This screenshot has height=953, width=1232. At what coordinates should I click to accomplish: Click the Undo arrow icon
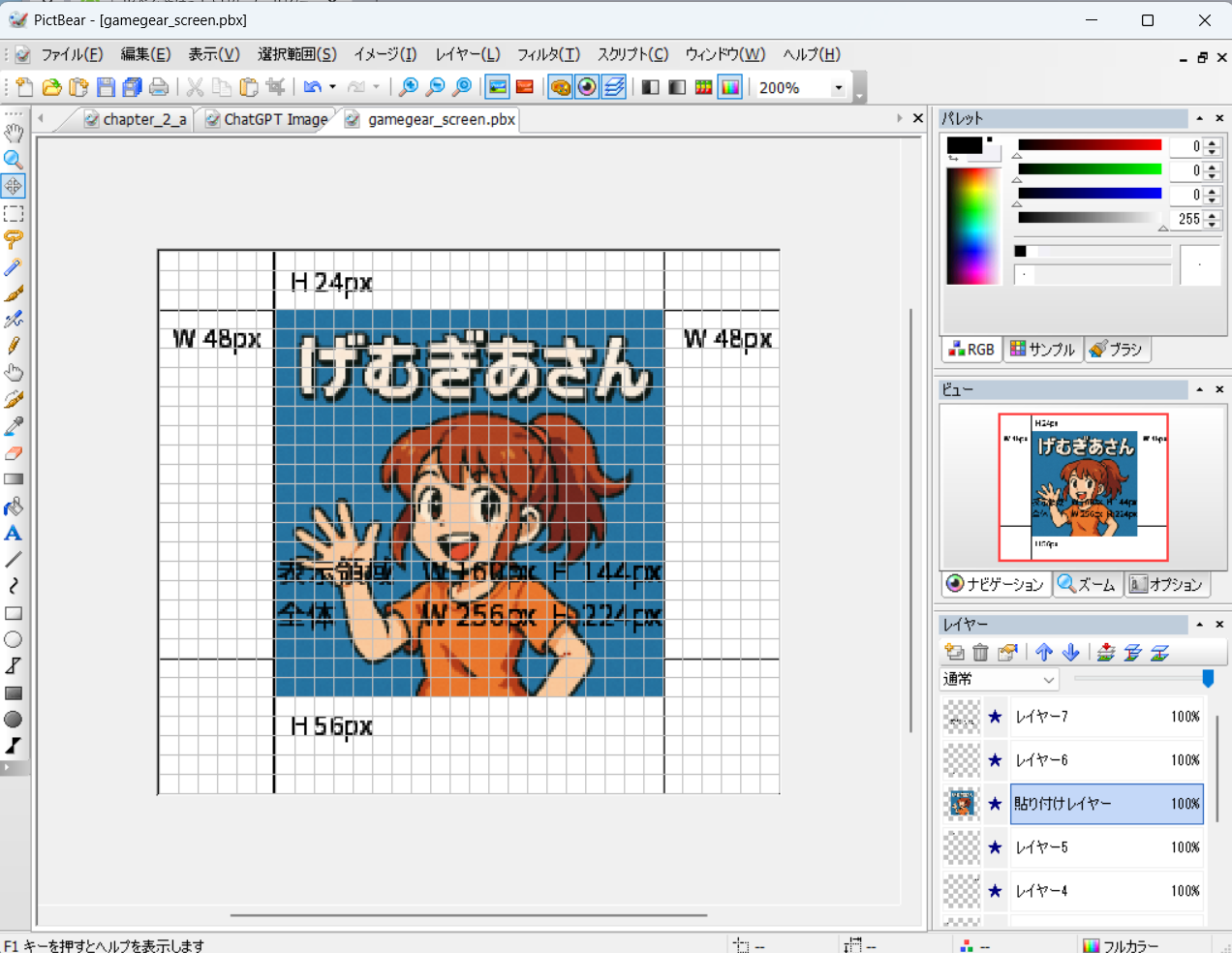(x=312, y=87)
